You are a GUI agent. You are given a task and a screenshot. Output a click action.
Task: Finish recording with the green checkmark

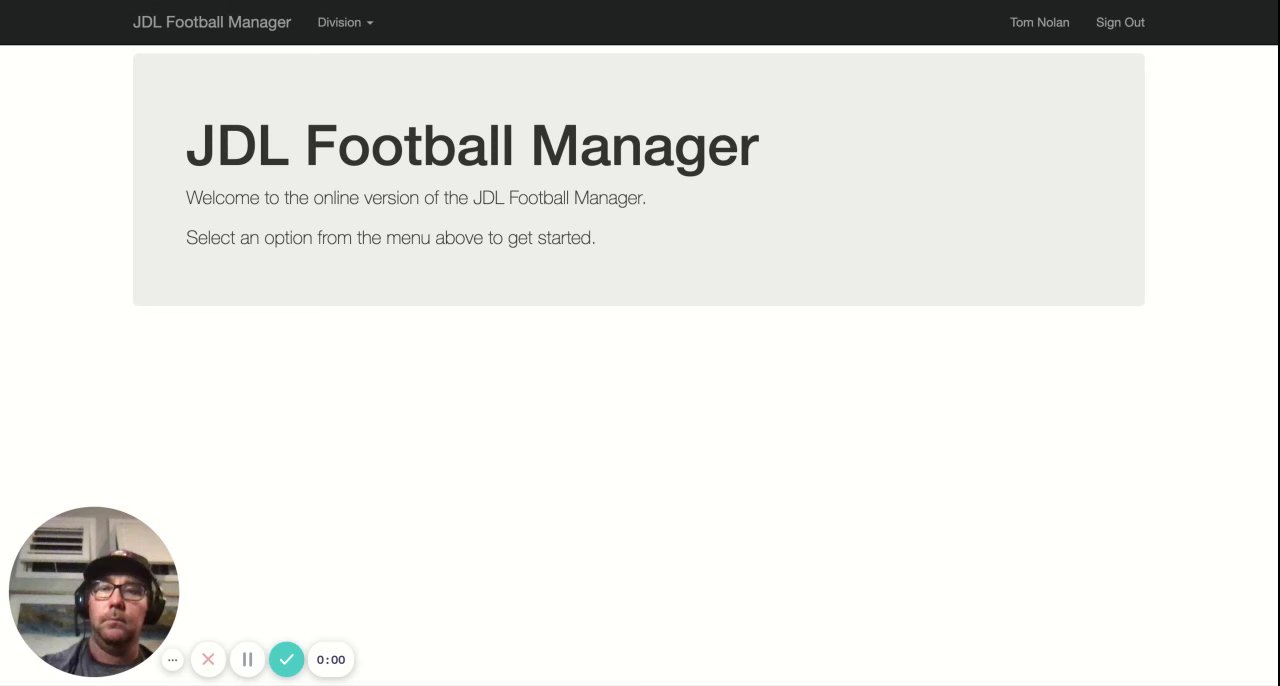[x=286, y=660]
